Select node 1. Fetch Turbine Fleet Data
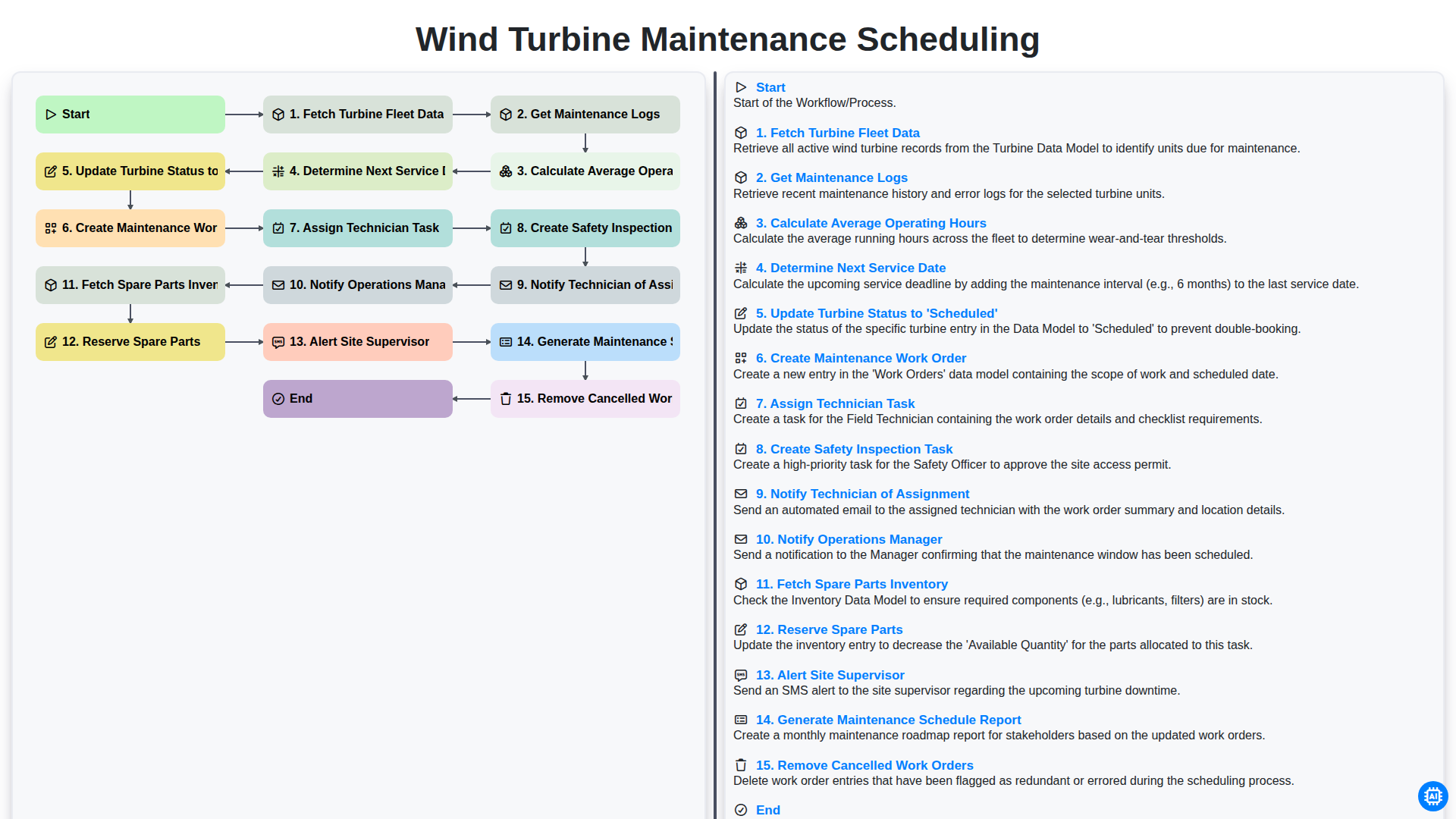 click(358, 115)
